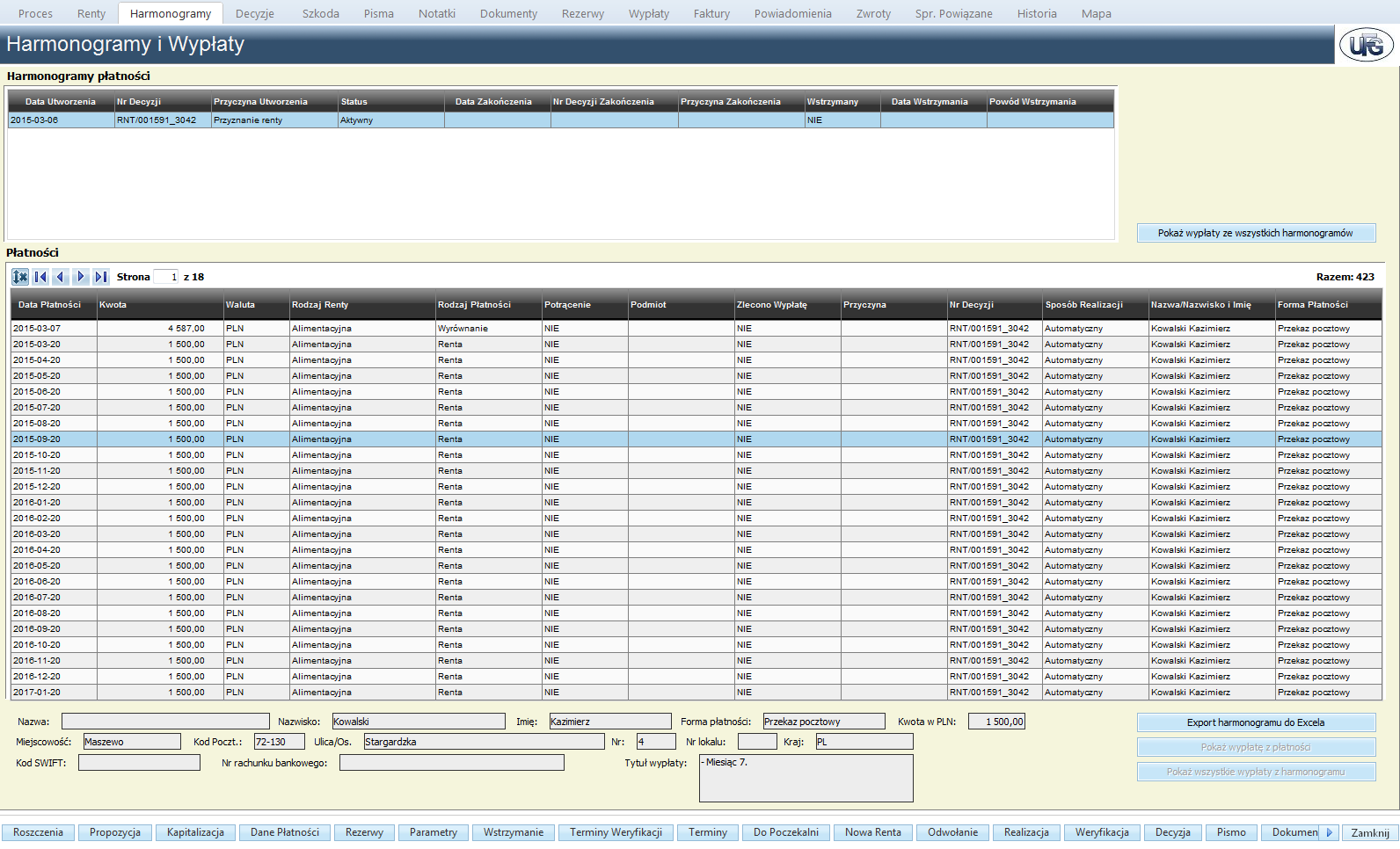Click the Realizacja button
The height and width of the screenshot is (849, 1400).
(1027, 832)
